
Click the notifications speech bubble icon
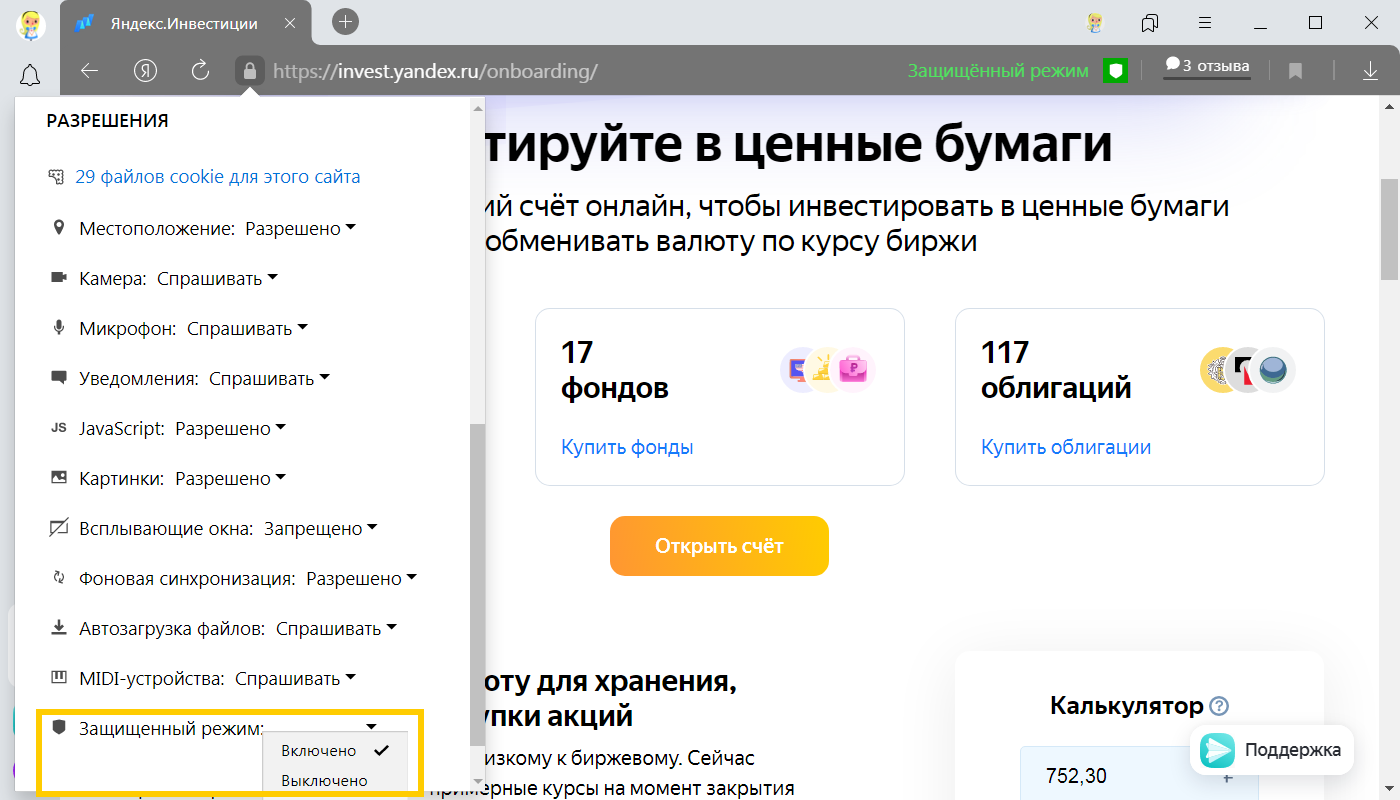point(58,379)
